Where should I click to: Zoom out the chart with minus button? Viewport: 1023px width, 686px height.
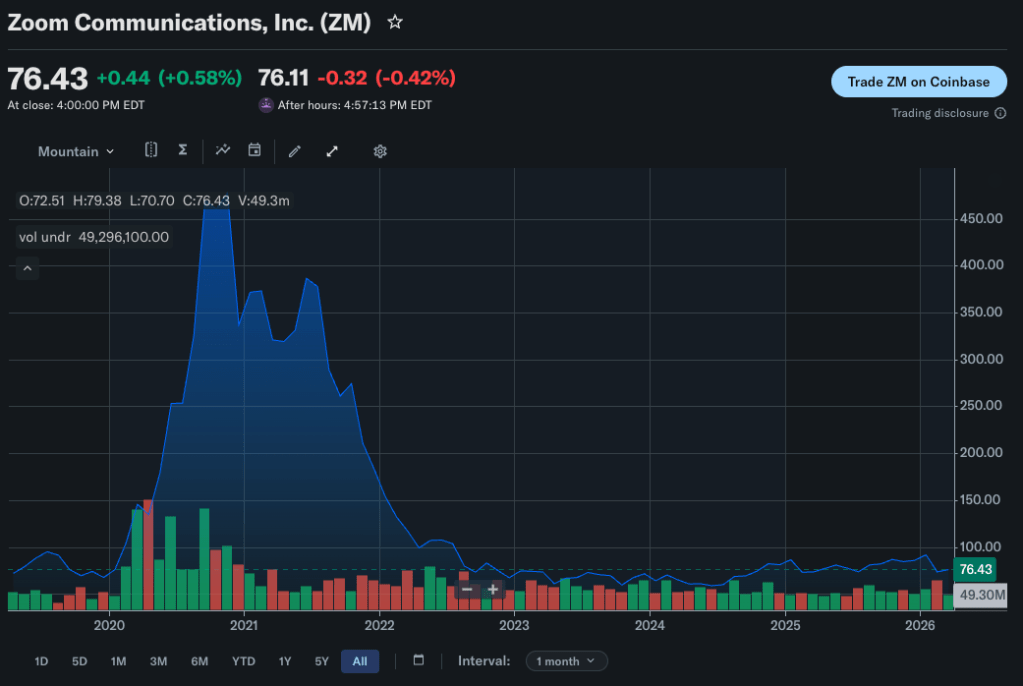click(467, 589)
